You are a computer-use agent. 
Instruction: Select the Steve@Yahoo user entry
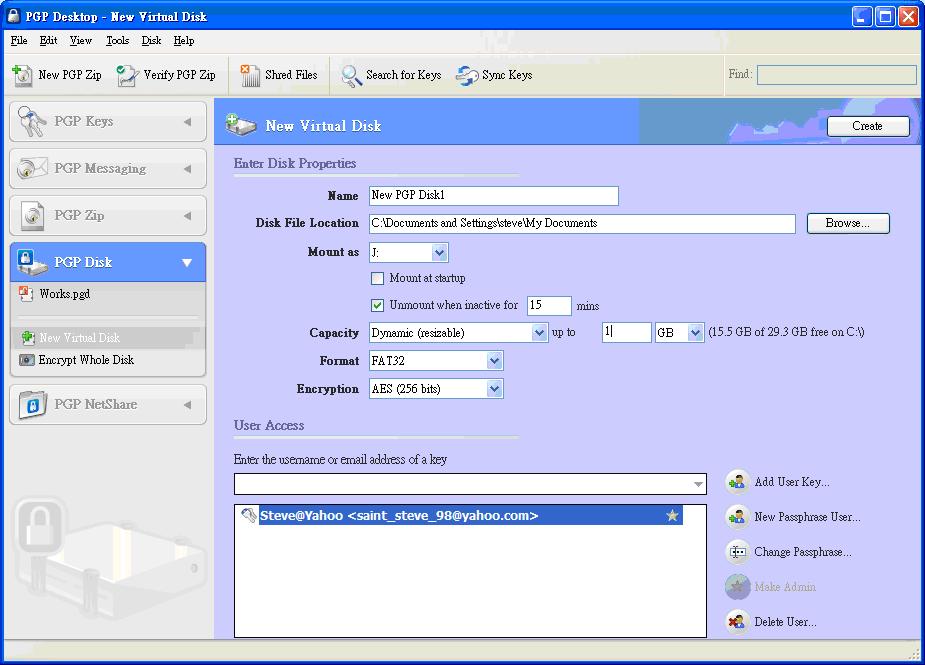tap(470, 516)
